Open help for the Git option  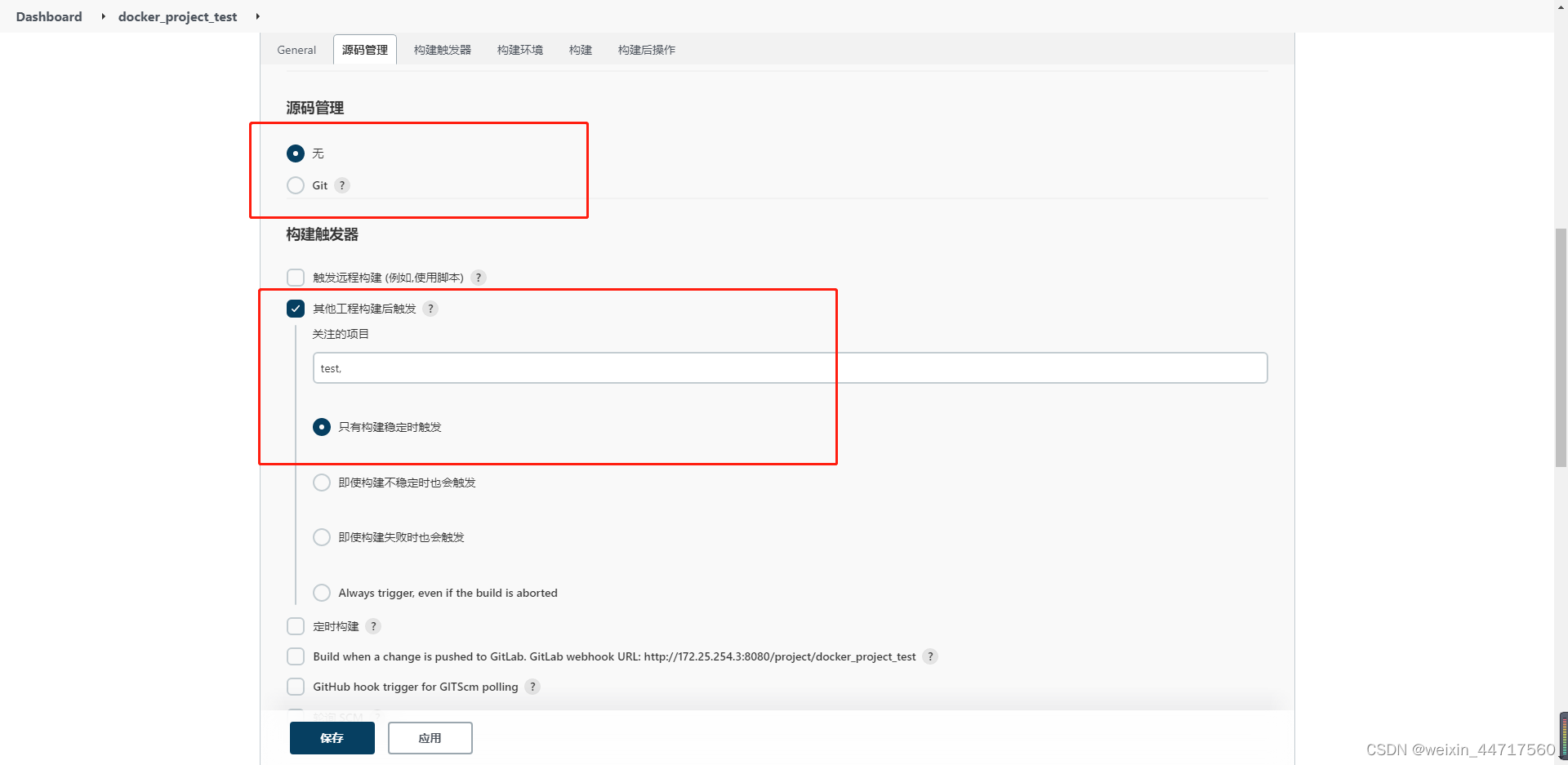[x=342, y=185]
